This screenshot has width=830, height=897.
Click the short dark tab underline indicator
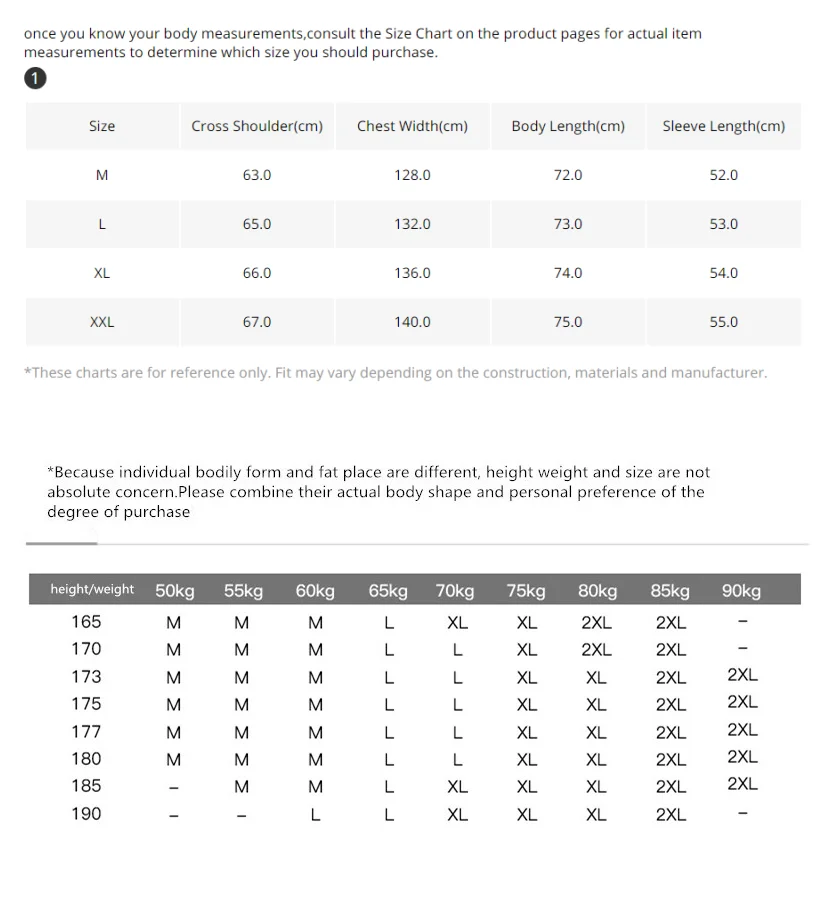(62, 543)
